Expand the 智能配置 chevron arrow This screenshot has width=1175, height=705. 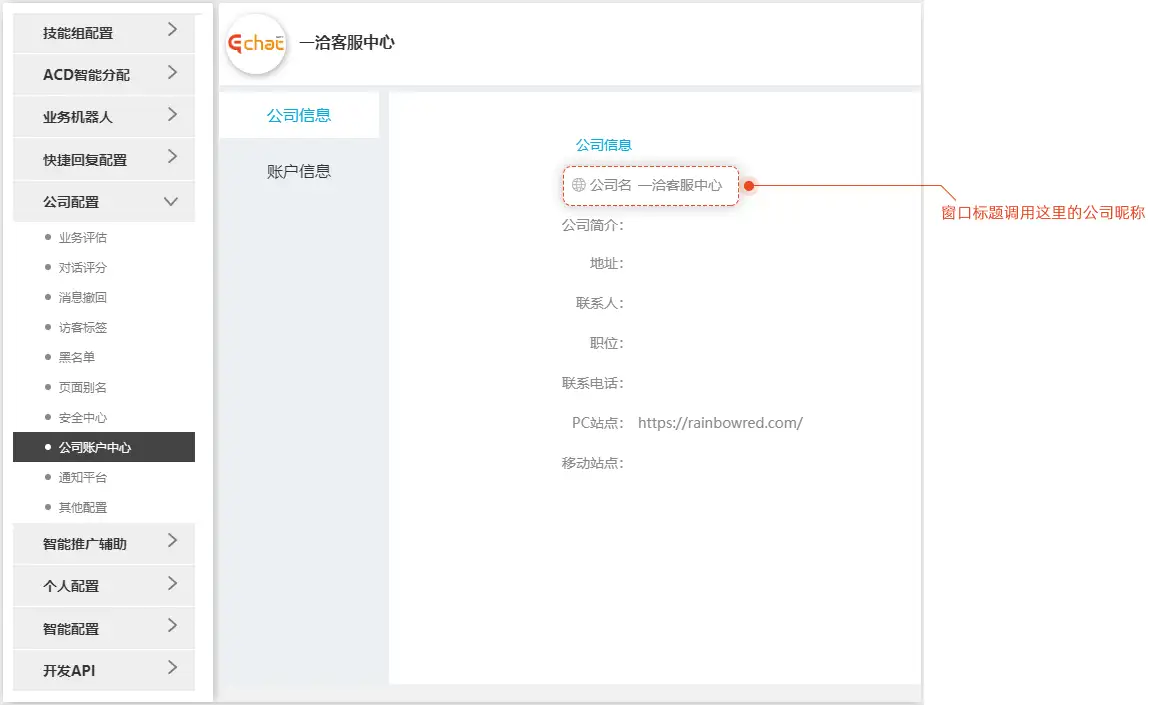coord(172,626)
